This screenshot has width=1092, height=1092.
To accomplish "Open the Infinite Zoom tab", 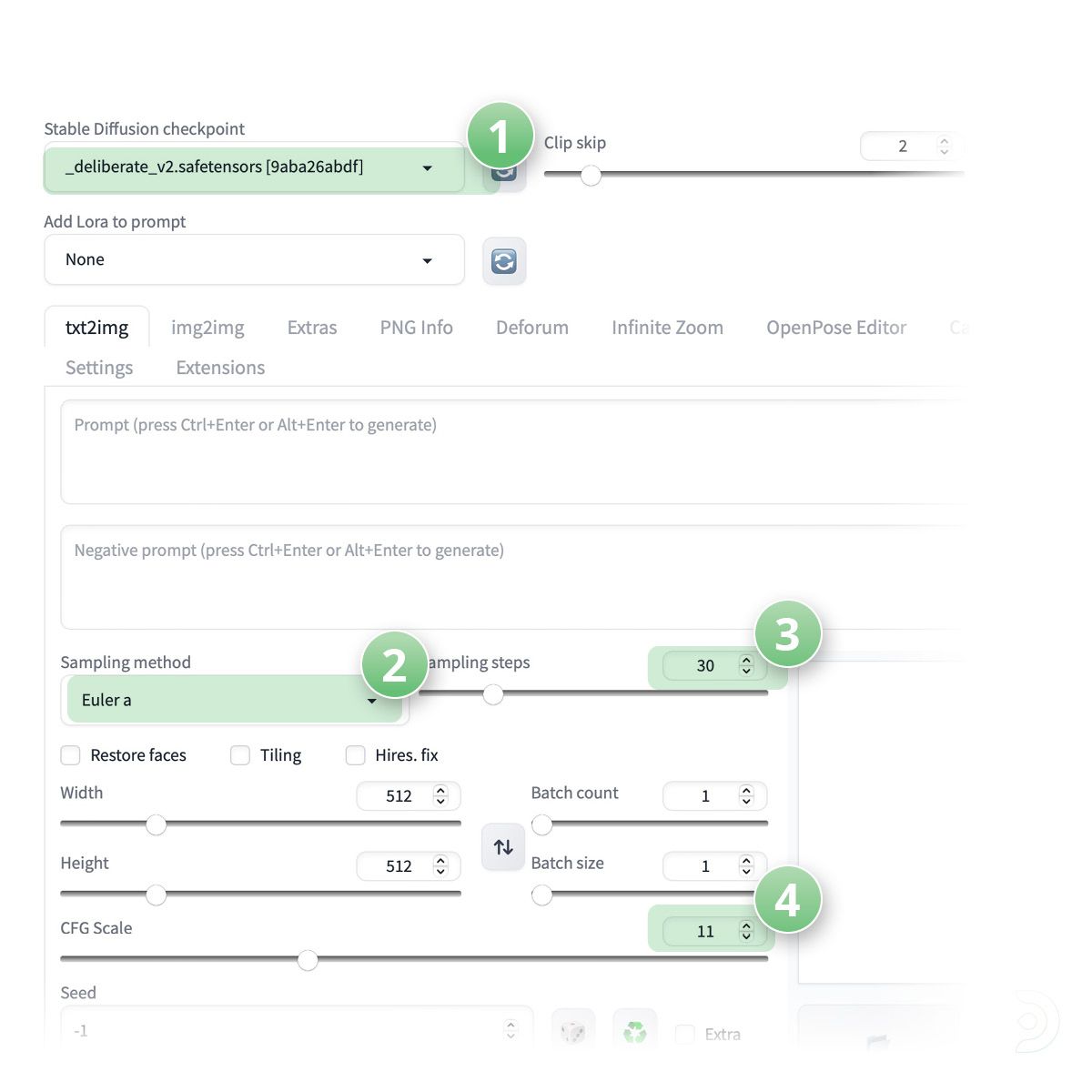I will [x=667, y=328].
